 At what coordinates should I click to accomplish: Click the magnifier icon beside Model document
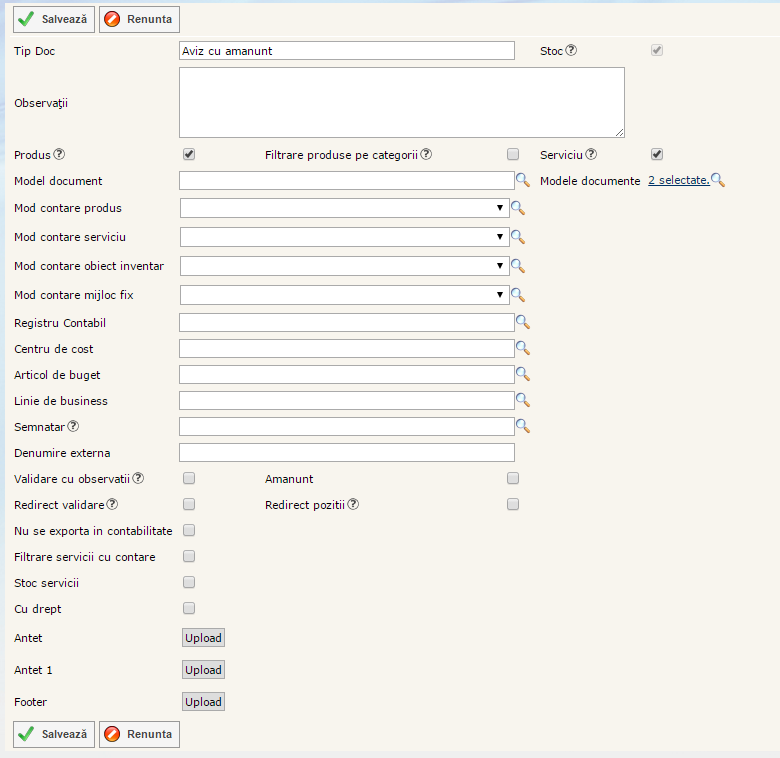[x=522, y=181]
